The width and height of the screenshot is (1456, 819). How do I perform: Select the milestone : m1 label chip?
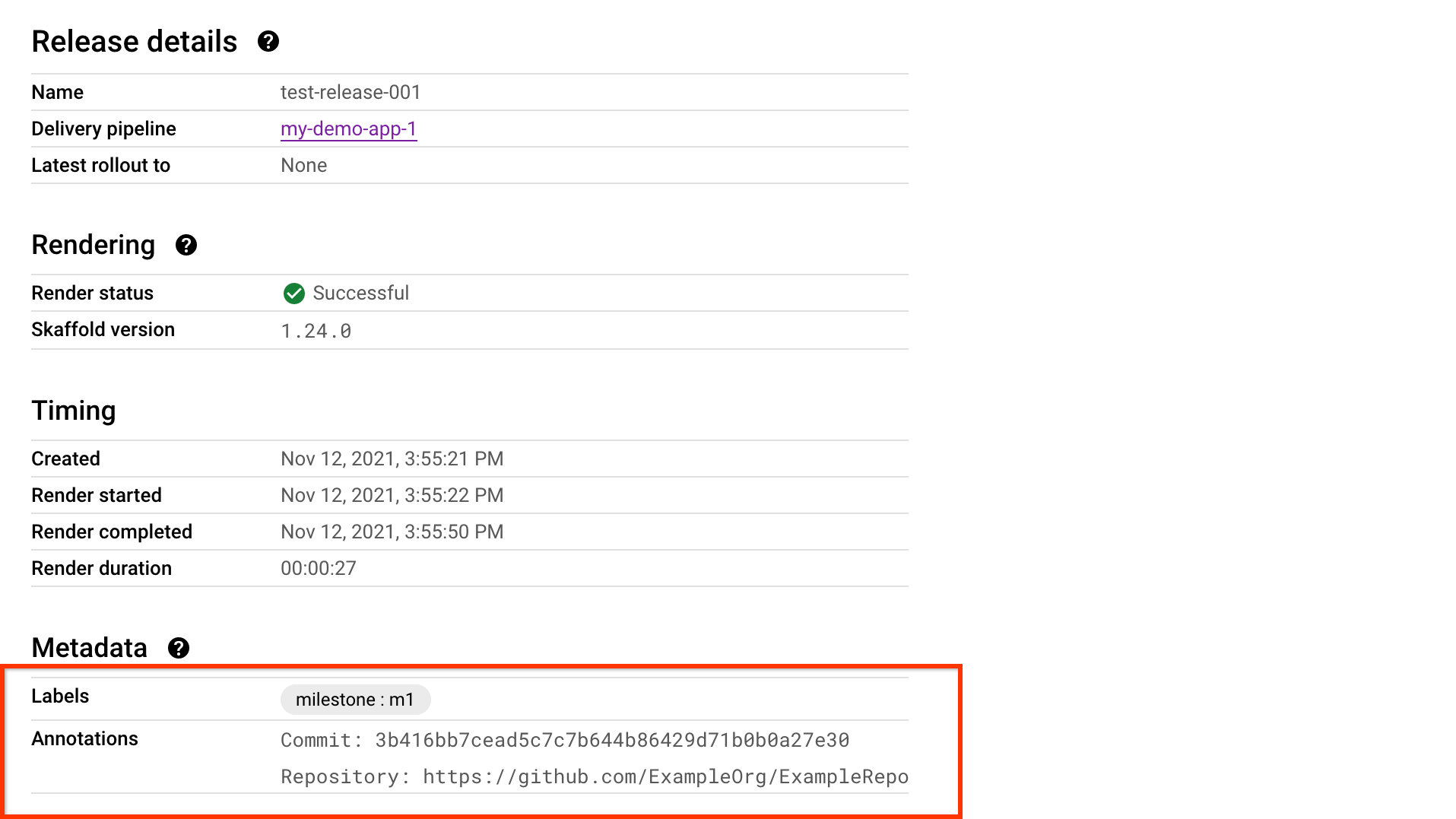coord(355,699)
